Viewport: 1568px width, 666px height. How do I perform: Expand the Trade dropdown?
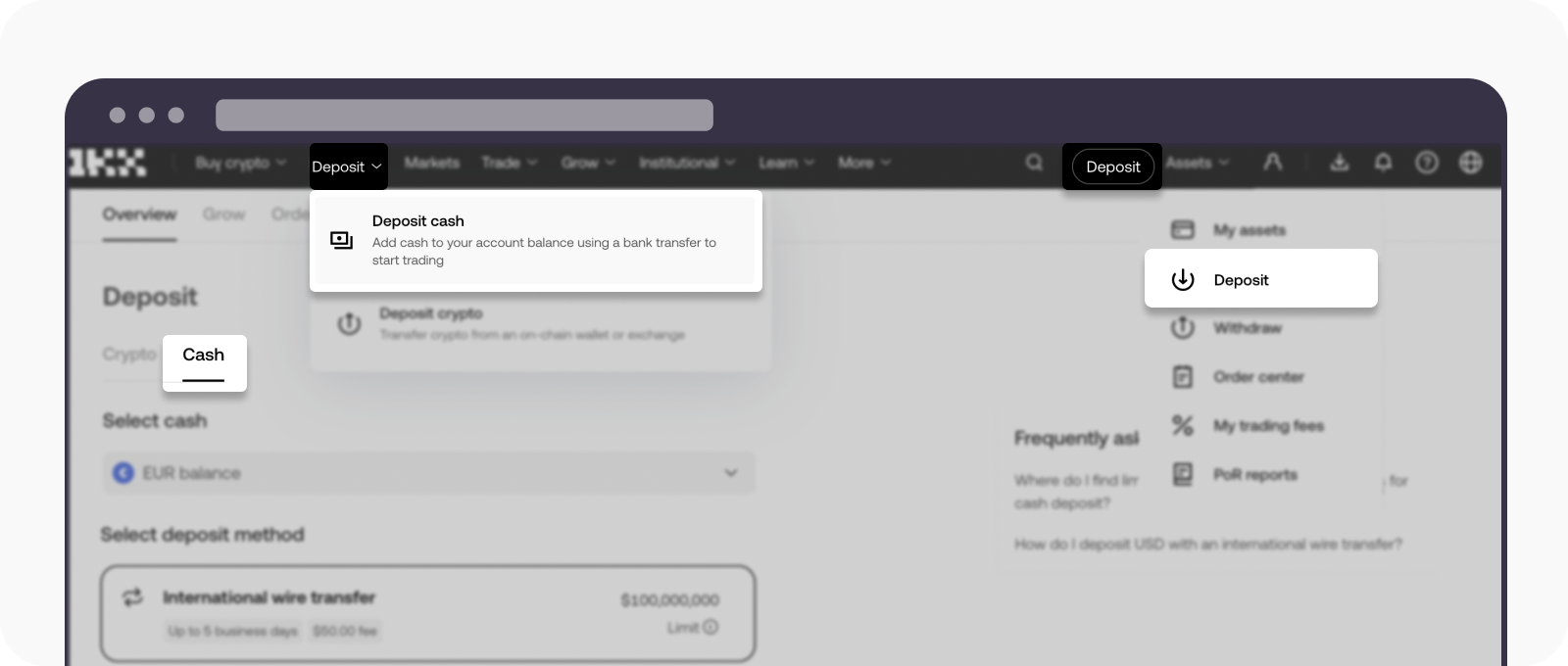click(510, 163)
